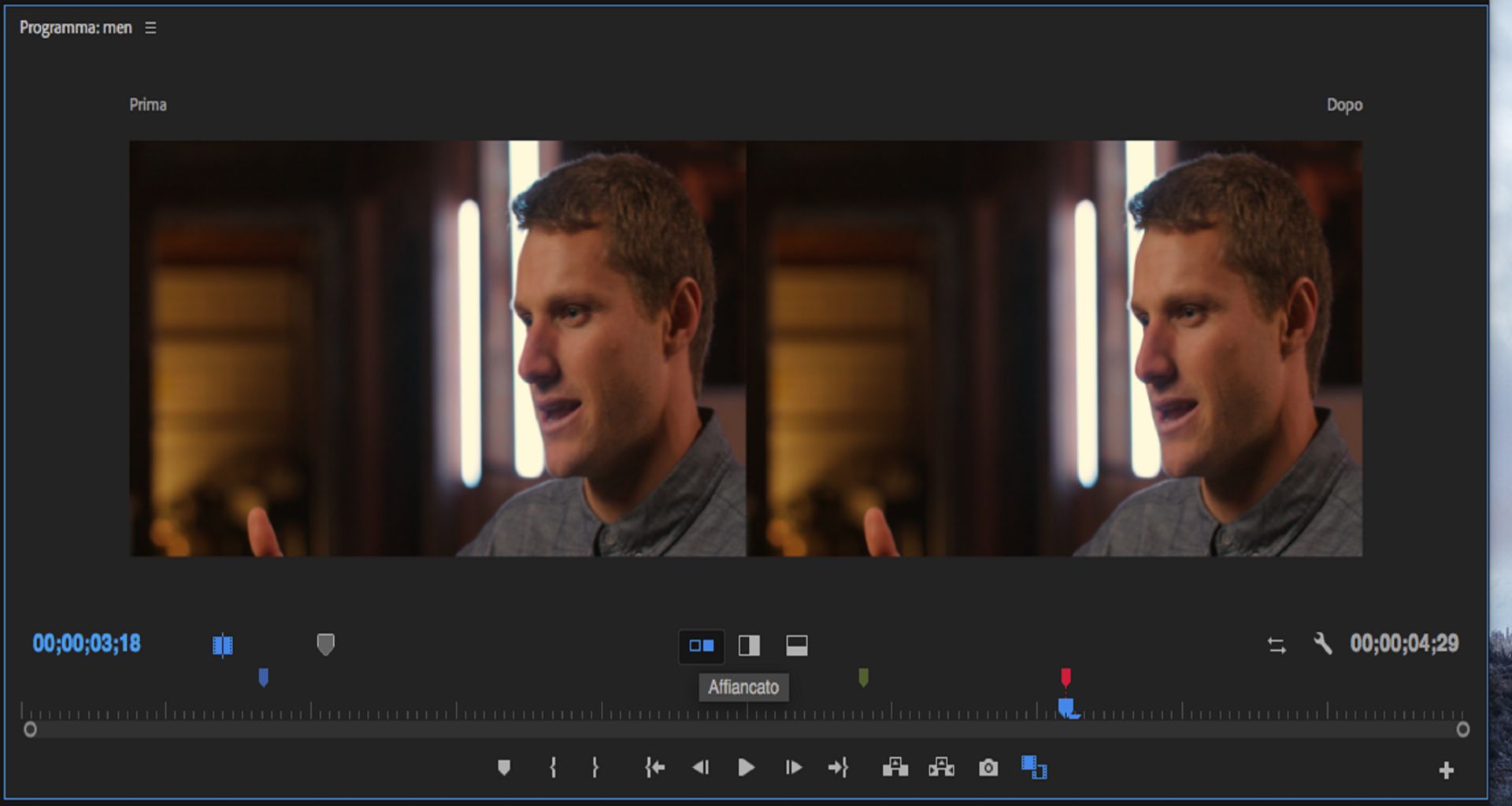Step forward one frame
This screenshot has width=1512, height=806.
[x=793, y=767]
